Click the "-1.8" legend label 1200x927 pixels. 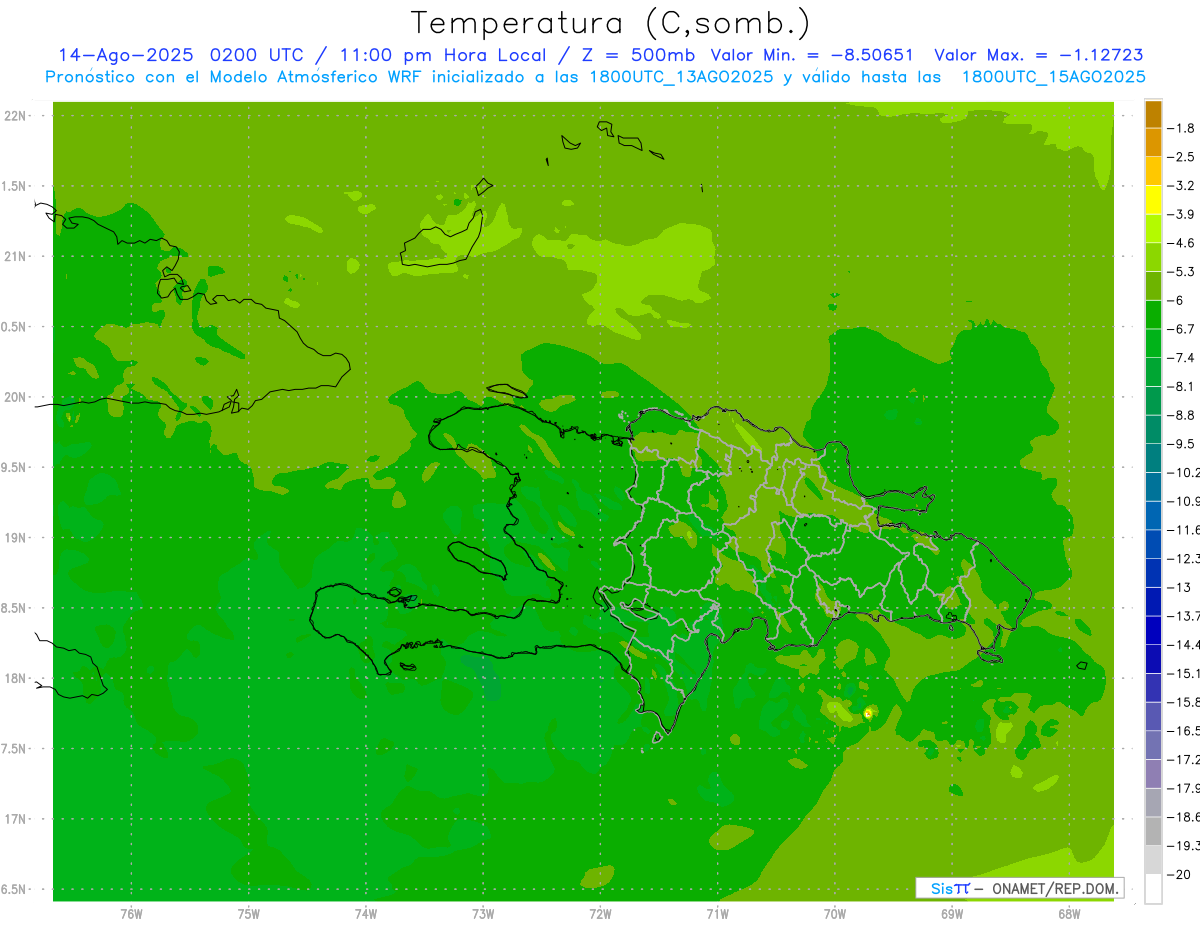[x=1183, y=128]
